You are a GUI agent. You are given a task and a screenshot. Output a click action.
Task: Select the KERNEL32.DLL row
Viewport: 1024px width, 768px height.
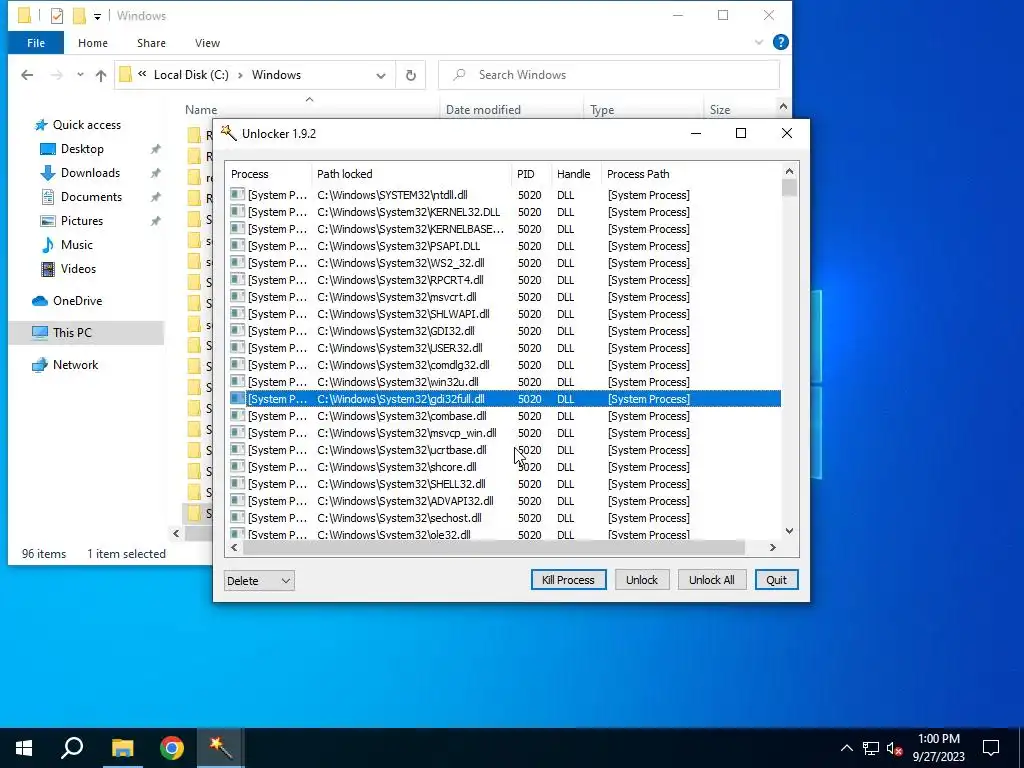(505, 212)
